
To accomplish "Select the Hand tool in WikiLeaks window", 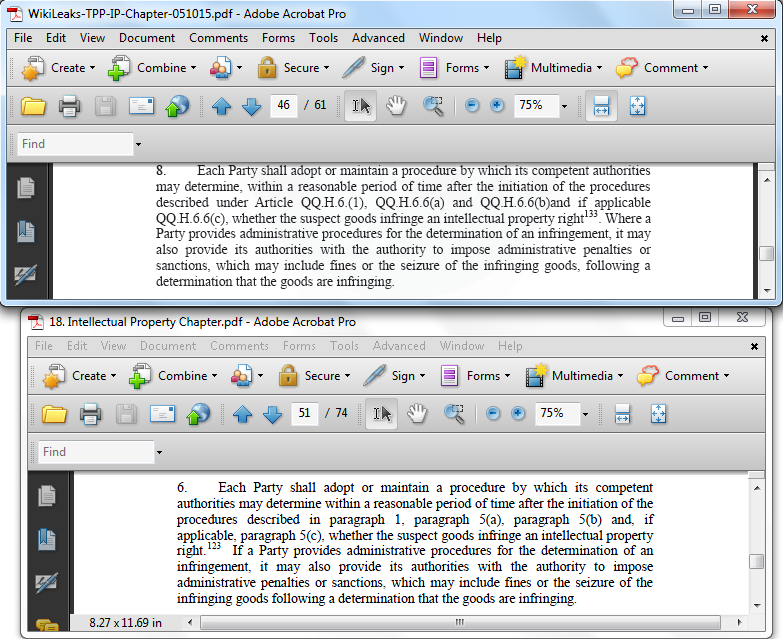I will click(x=396, y=106).
